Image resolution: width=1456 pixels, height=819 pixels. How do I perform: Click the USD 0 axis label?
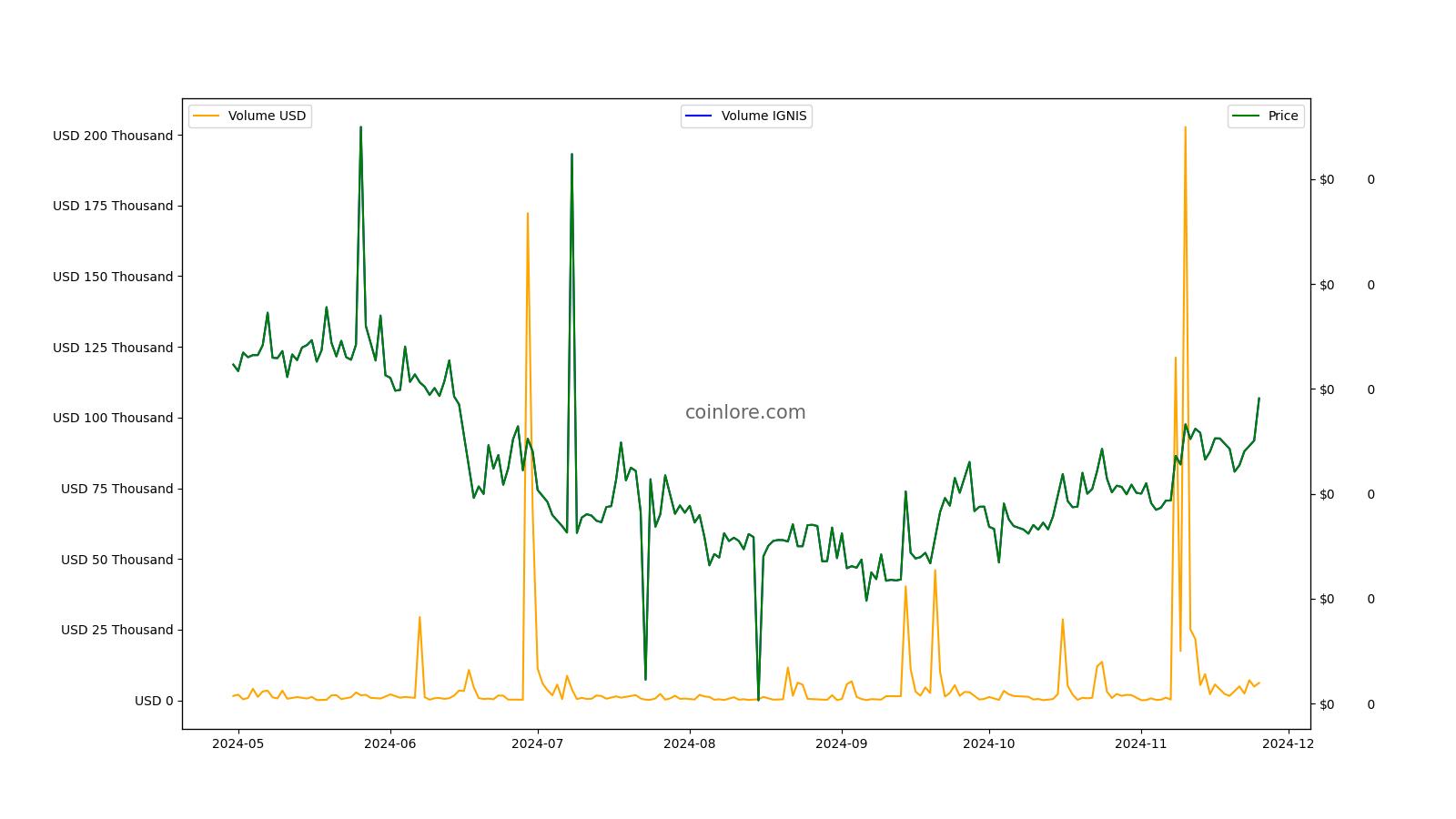point(154,701)
